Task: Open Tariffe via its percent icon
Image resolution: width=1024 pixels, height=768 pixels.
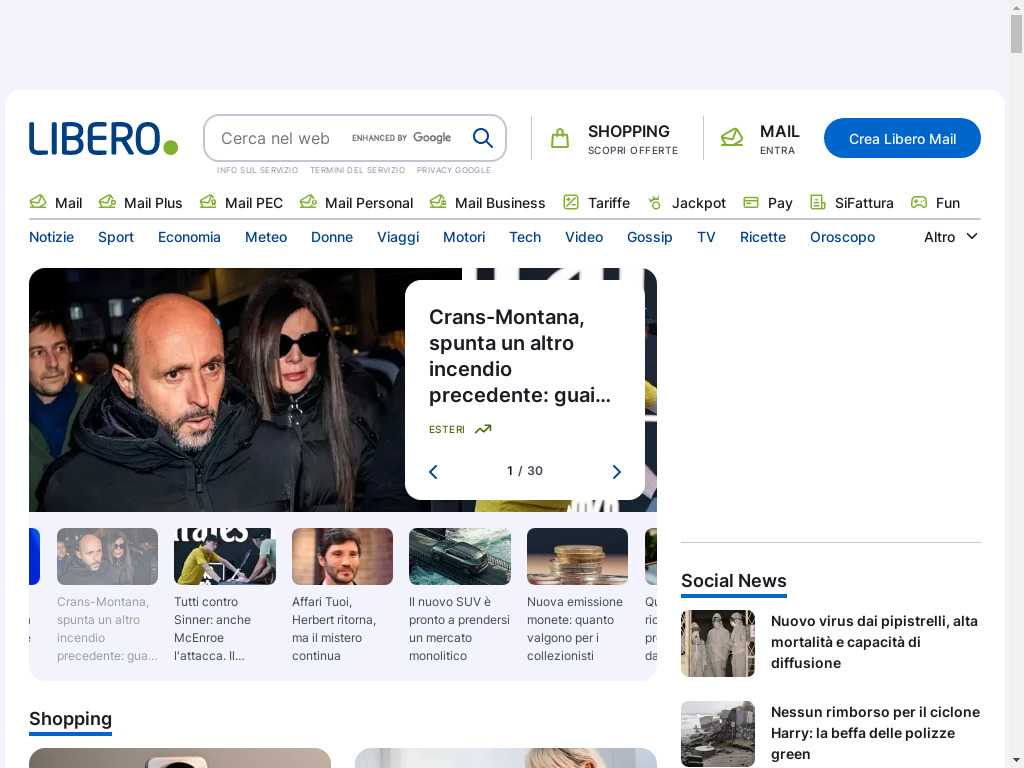Action: point(571,202)
